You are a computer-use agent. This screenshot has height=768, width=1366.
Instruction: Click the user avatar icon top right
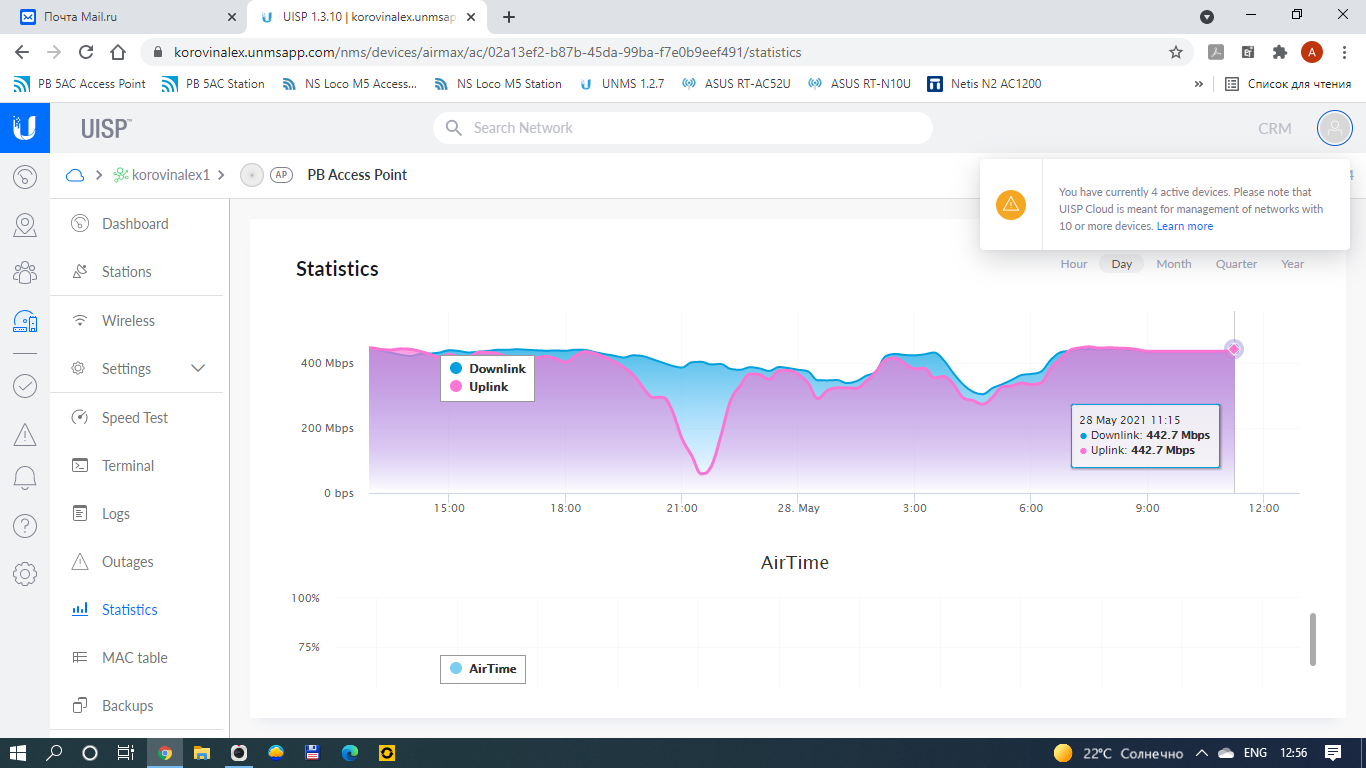[1334, 128]
